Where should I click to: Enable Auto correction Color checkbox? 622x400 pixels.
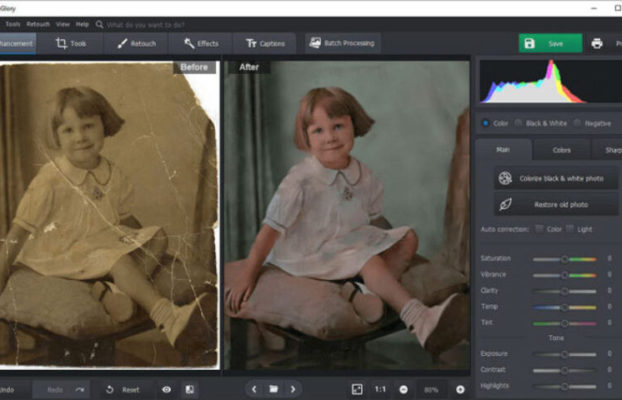pos(539,229)
